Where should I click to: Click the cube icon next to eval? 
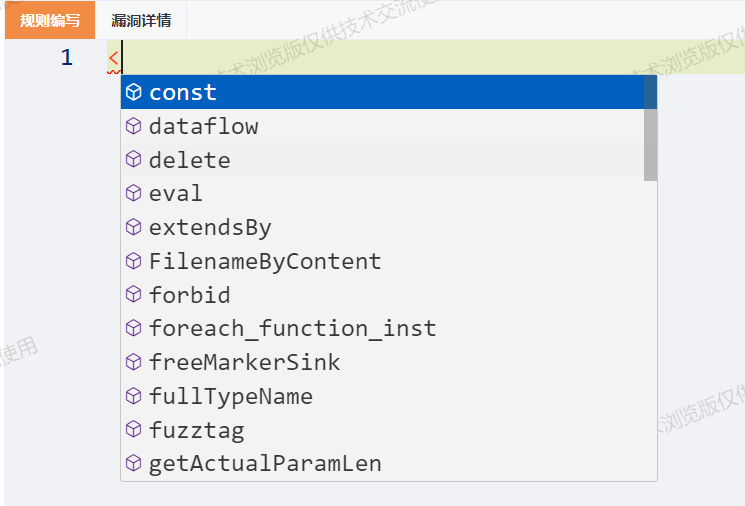coord(134,193)
